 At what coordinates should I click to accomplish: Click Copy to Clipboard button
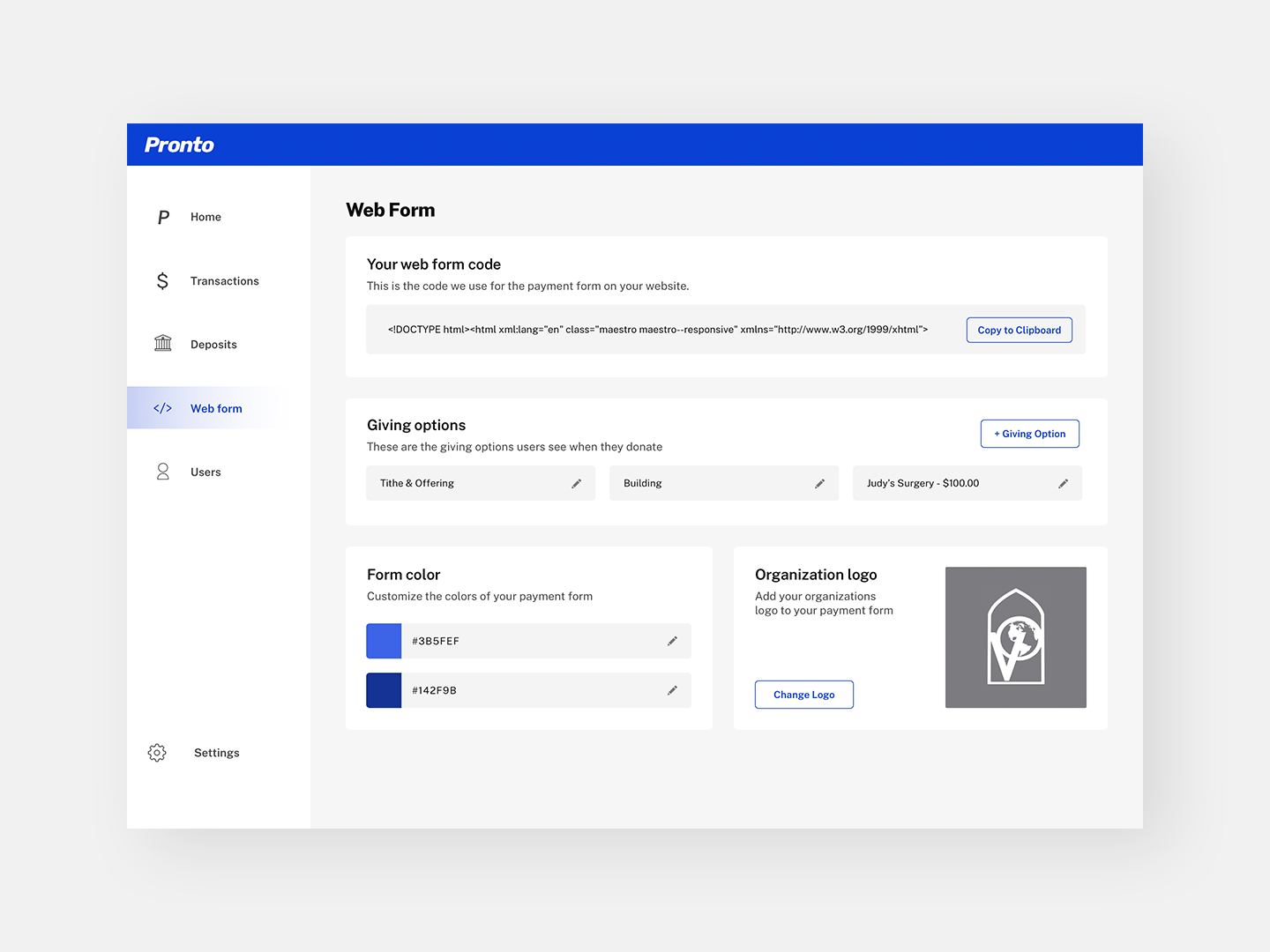click(1020, 330)
